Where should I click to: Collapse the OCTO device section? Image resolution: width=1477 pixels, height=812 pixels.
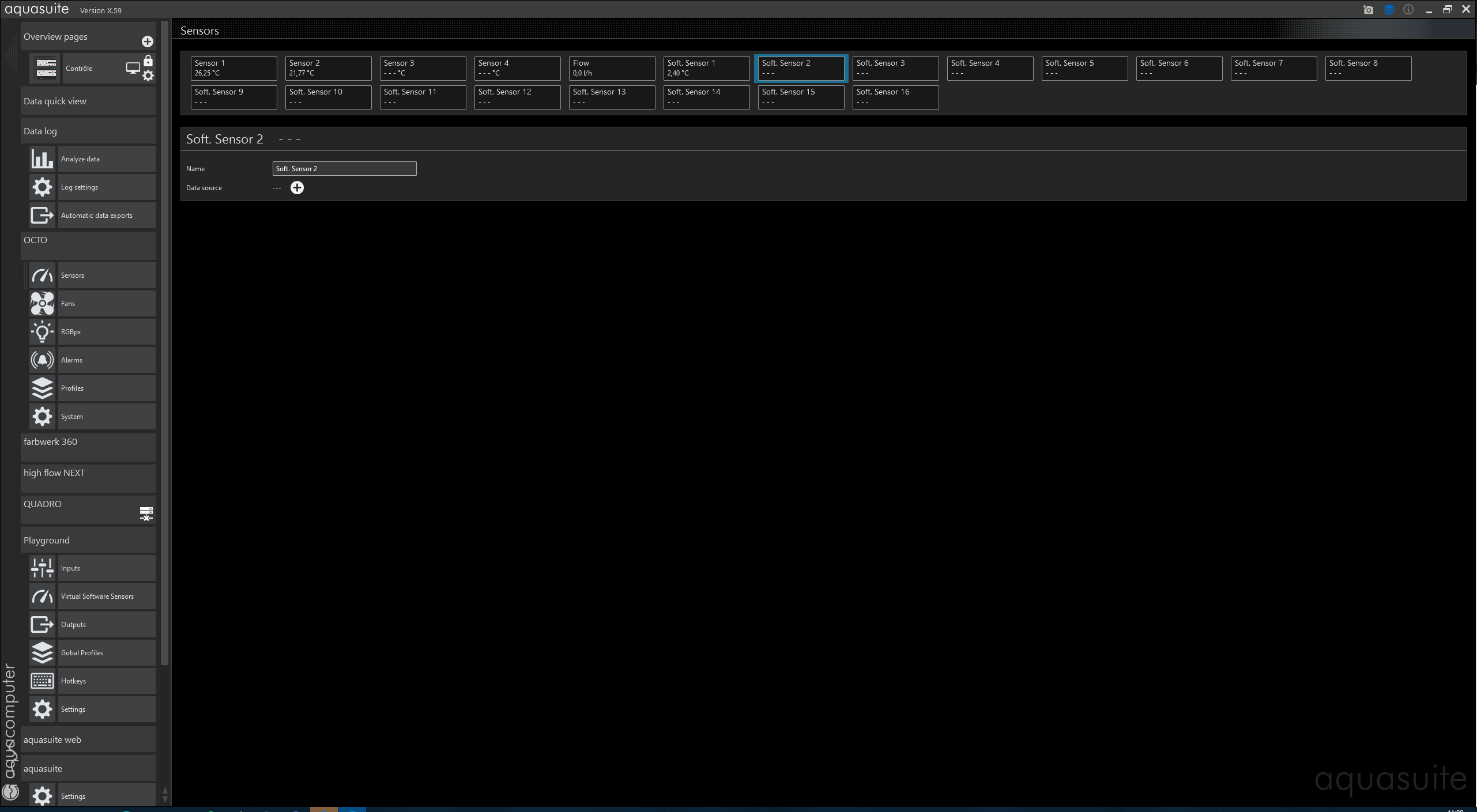point(88,246)
